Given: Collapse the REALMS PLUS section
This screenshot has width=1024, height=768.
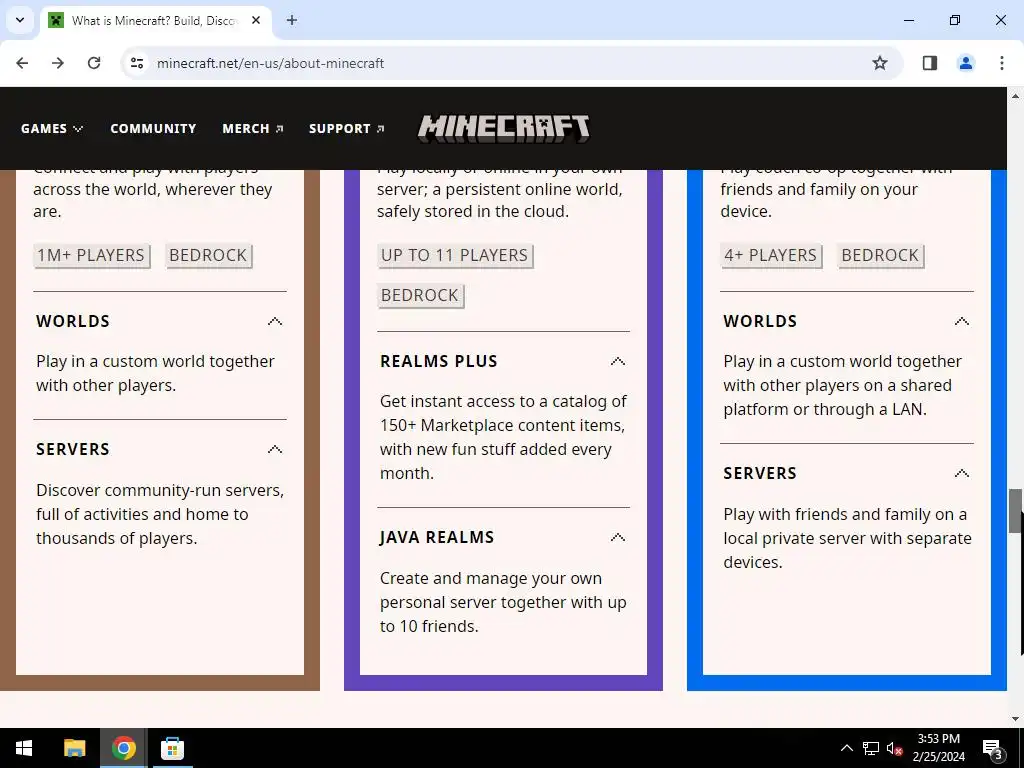Looking at the screenshot, I should coord(618,361).
